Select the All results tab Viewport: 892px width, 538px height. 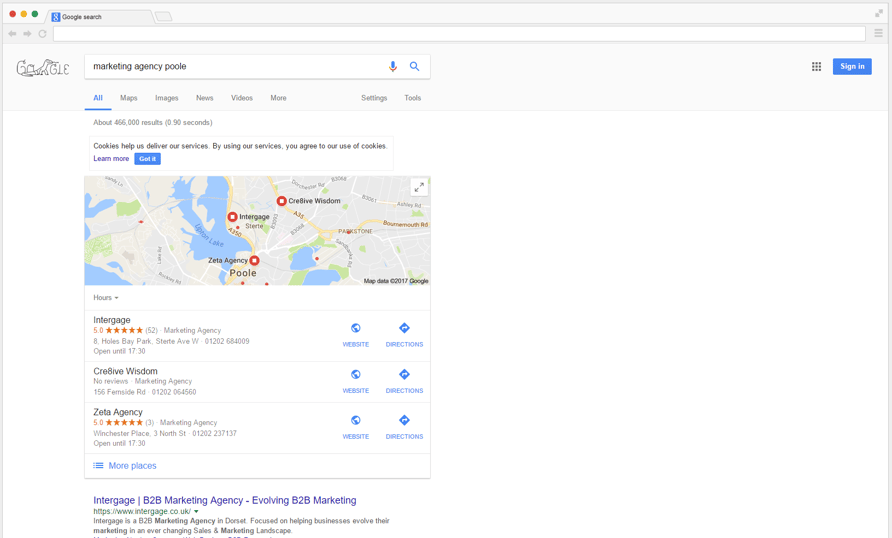tap(98, 98)
